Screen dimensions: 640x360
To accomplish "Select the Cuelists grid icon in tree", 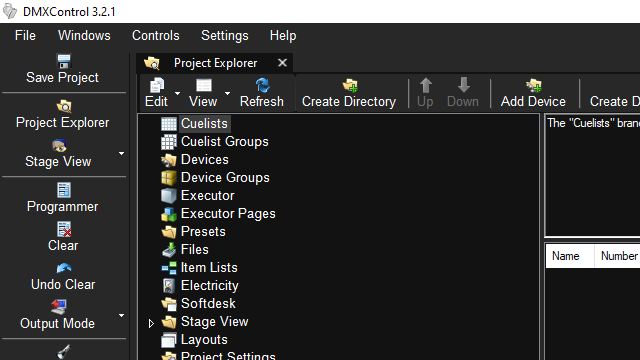I will tap(169, 124).
